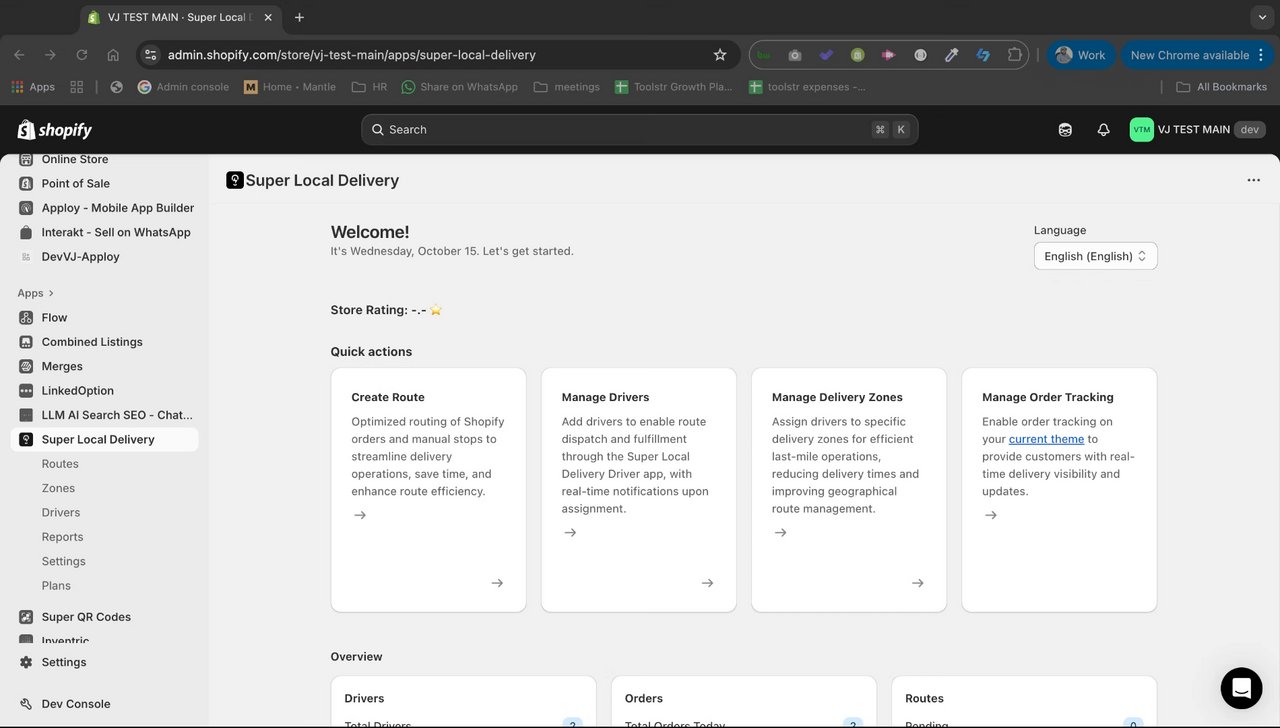Viewport: 1280px width, 728px height.
Task: Follow the current theme link
Action: (x=1046, y=439)
